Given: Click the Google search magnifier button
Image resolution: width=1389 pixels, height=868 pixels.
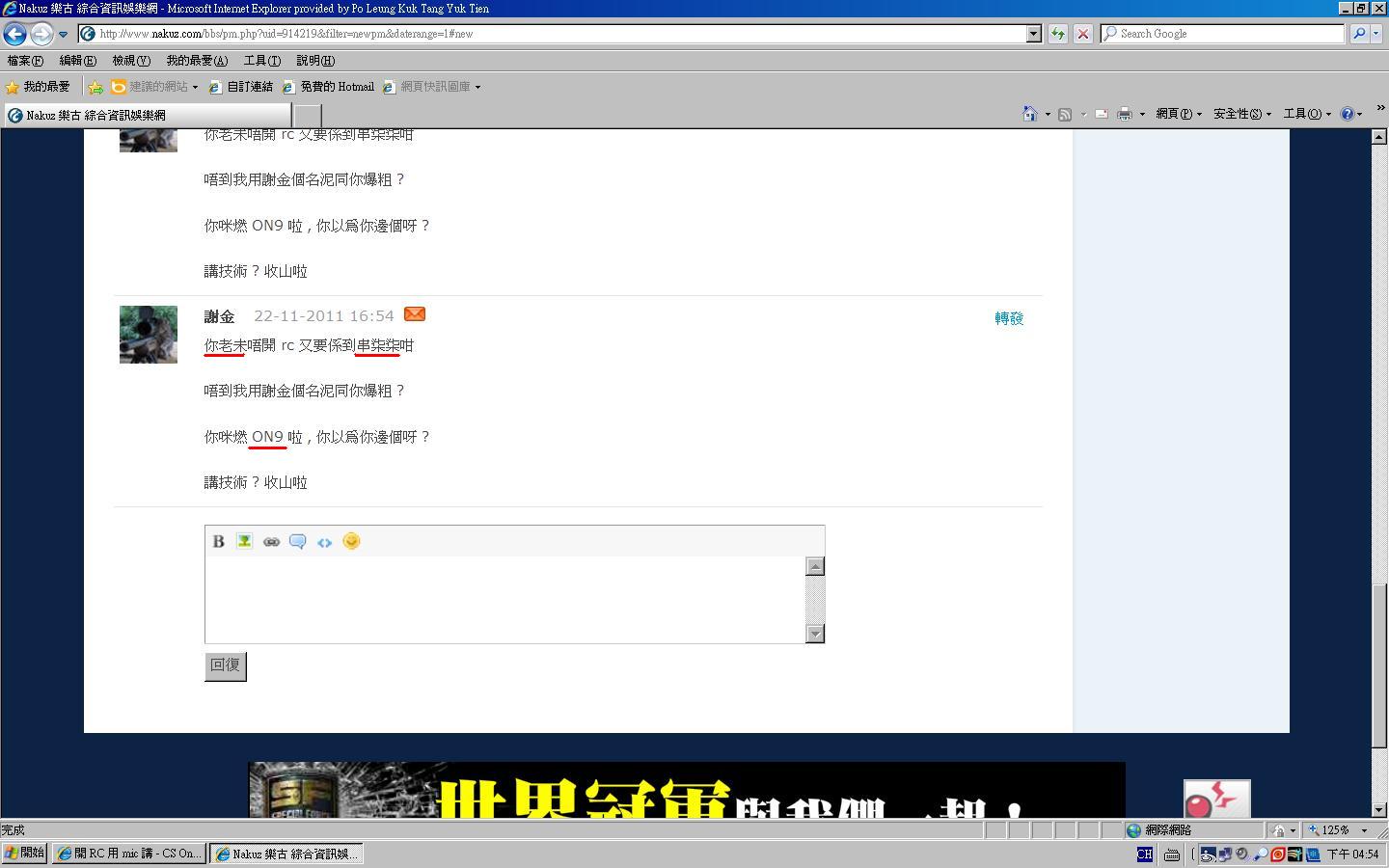Looking at the screenshot, I should pos(1359,34).
